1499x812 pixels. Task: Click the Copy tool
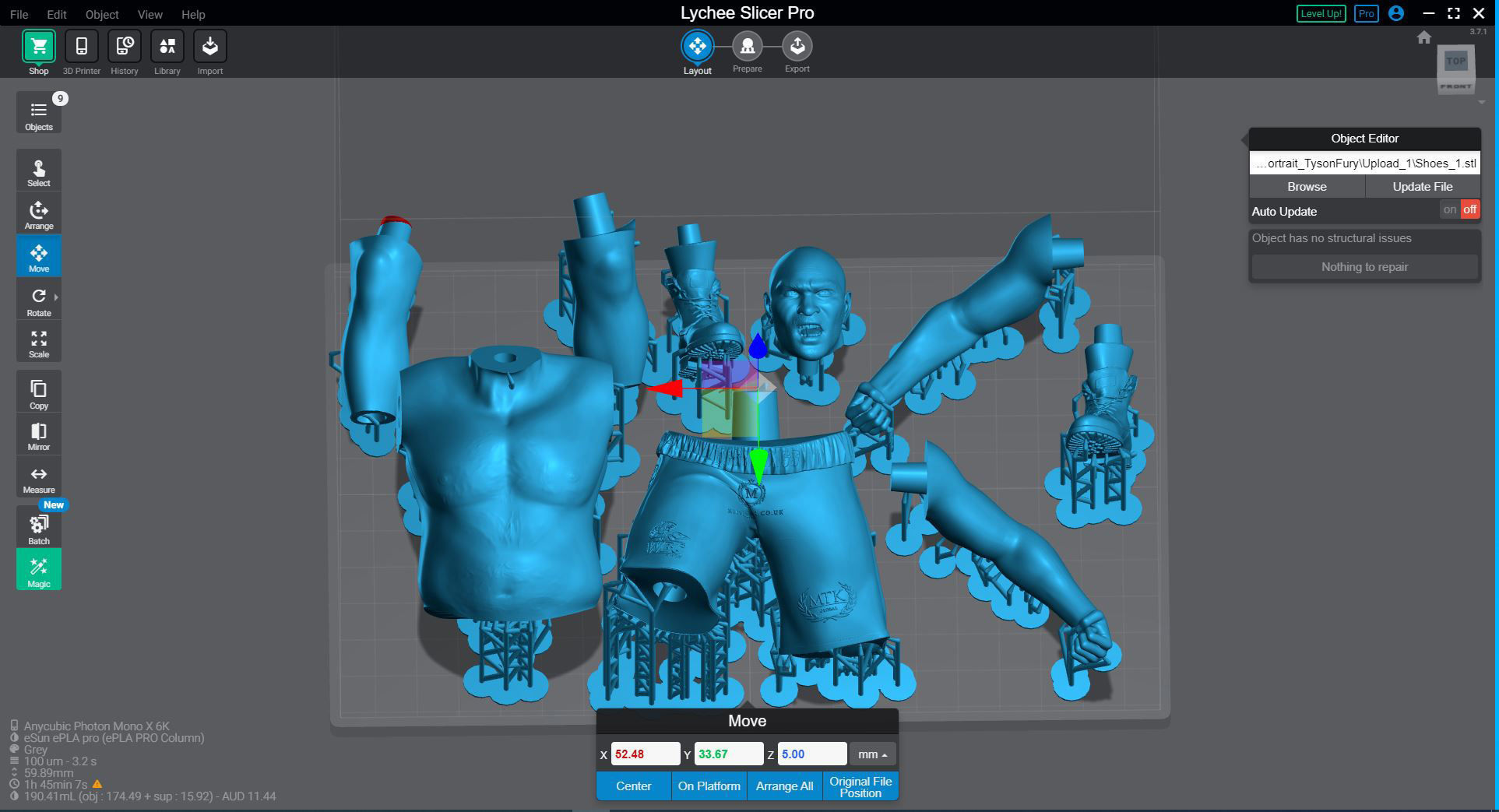click(x=38, y=392)
